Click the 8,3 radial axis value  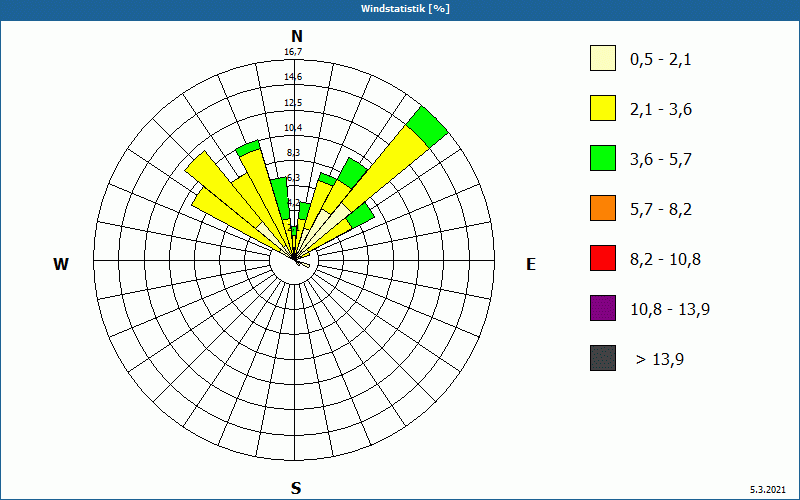[293, 153]
